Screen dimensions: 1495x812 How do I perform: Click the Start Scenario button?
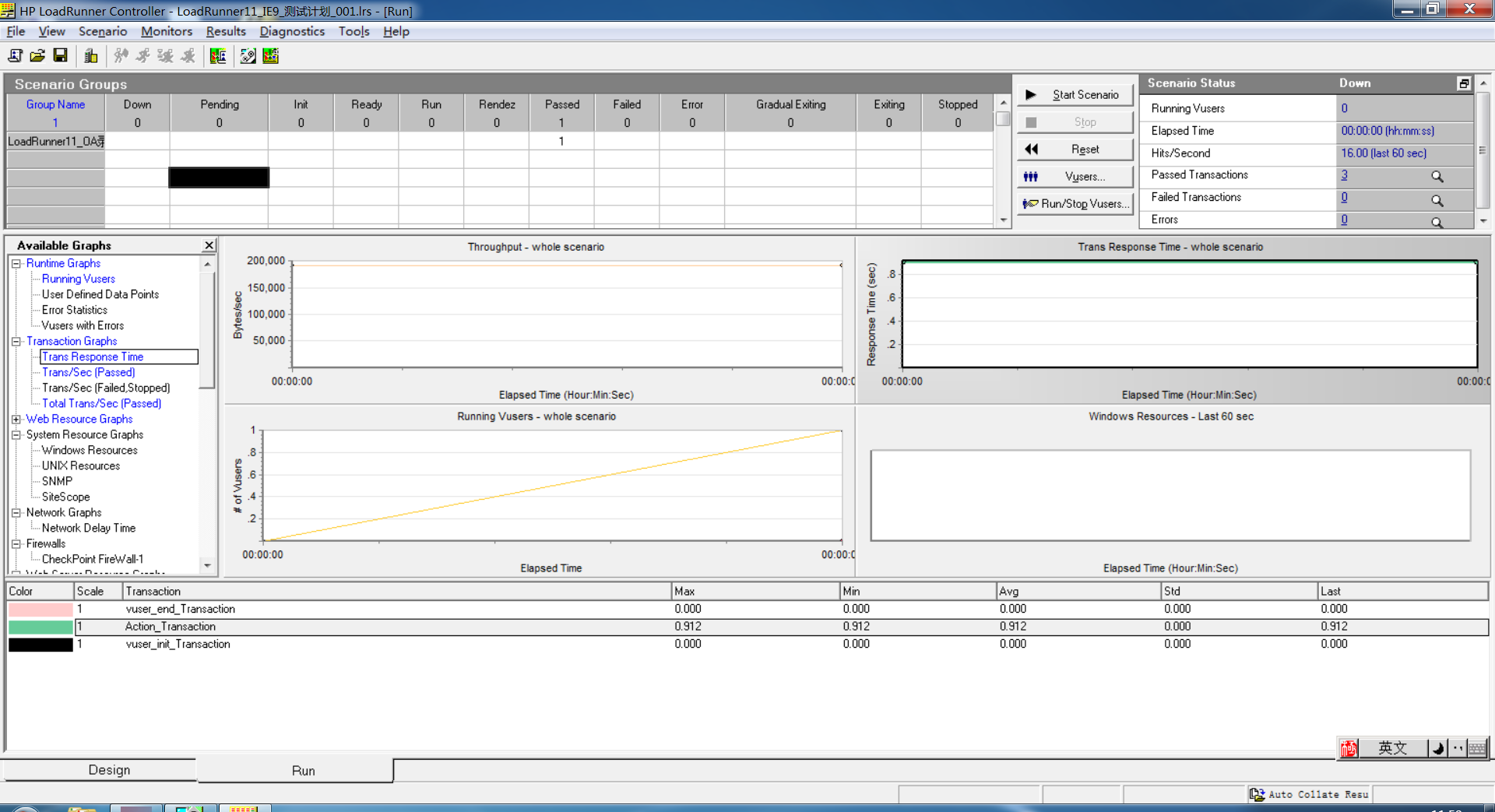click(x=1075, y=94)
